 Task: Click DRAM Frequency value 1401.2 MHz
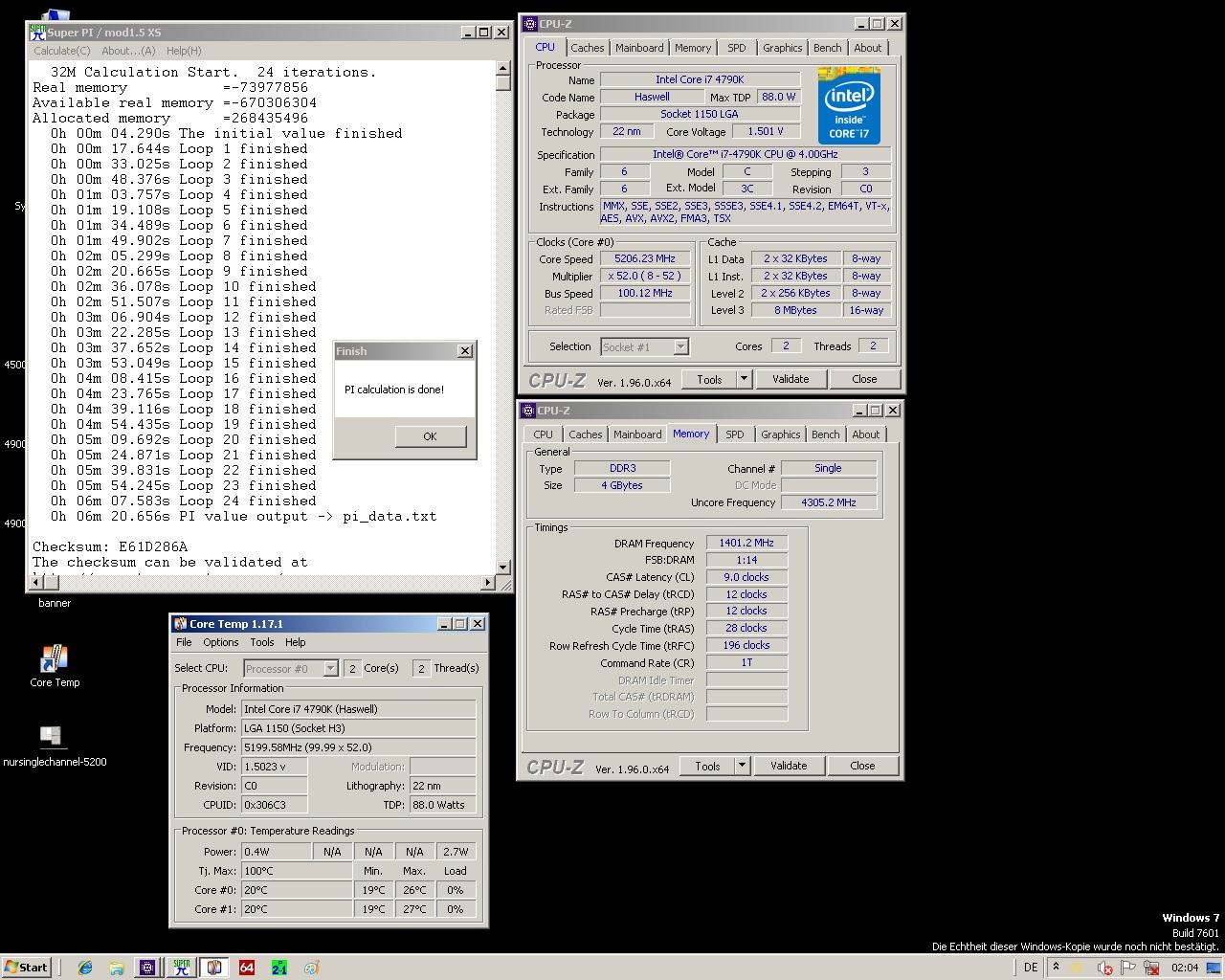point(746,543)
